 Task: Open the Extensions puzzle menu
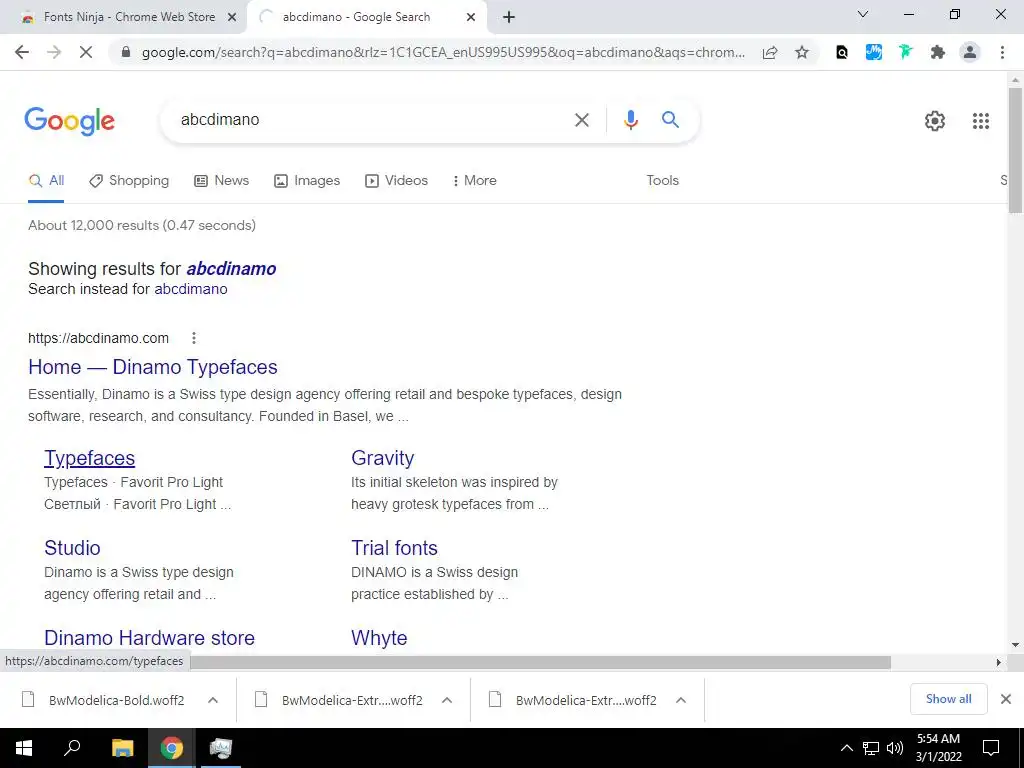(938, 52)
